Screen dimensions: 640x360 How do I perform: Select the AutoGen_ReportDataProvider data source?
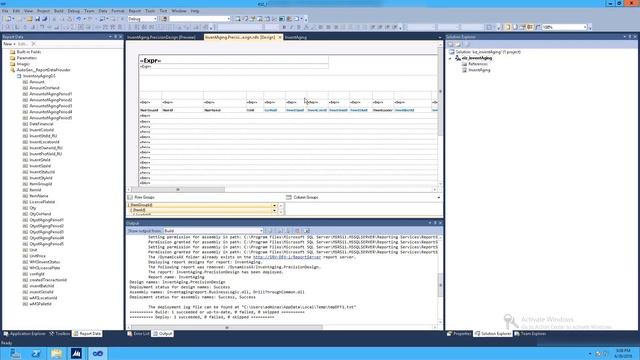click(x=40, y=70)
